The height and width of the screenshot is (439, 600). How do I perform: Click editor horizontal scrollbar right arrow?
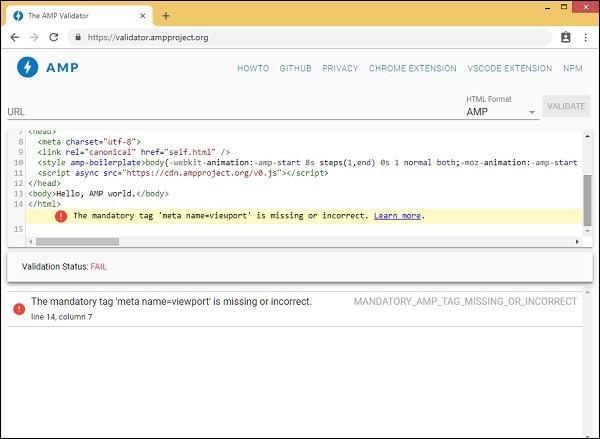(577, 242)
